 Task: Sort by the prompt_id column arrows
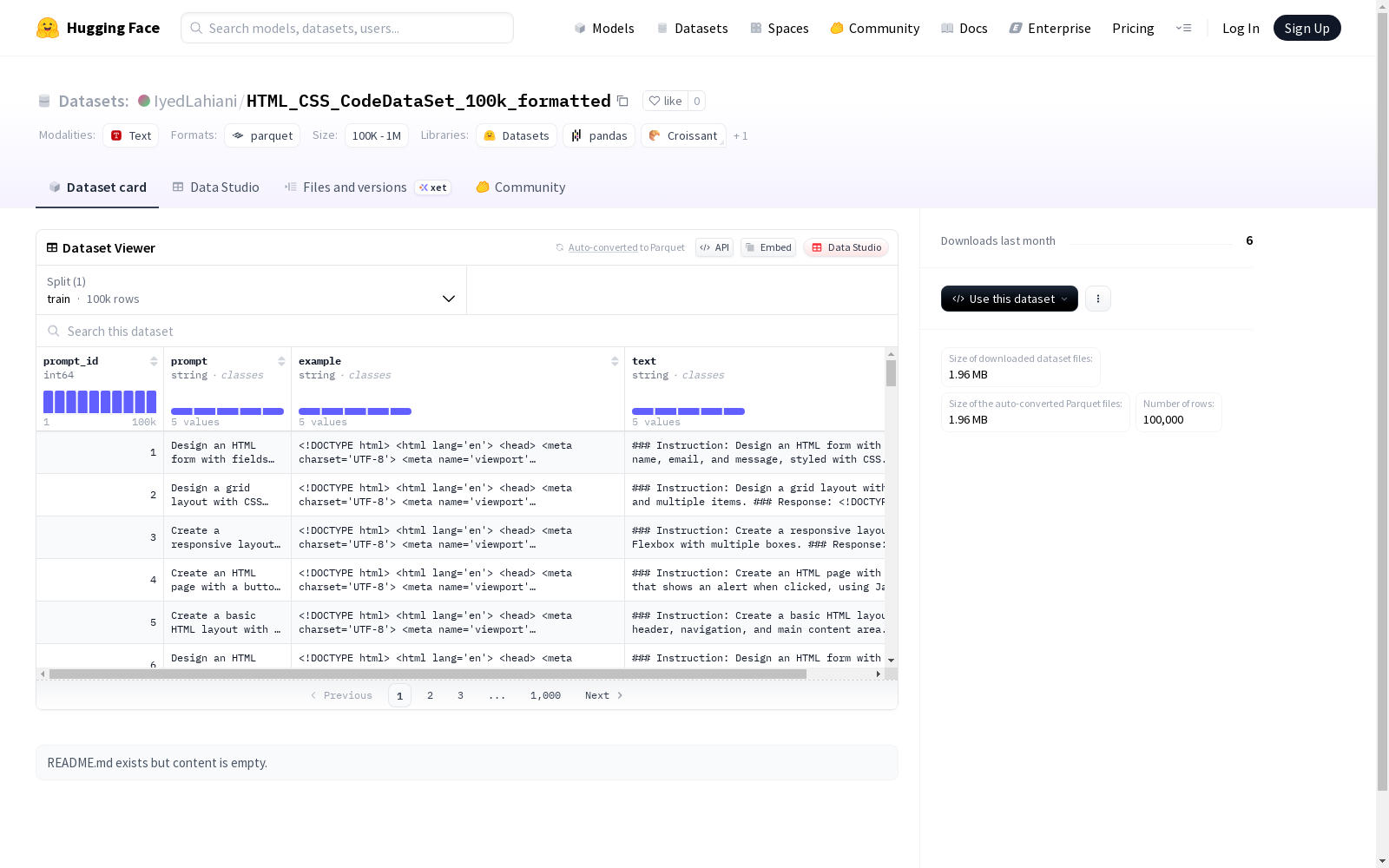[154, 361]
